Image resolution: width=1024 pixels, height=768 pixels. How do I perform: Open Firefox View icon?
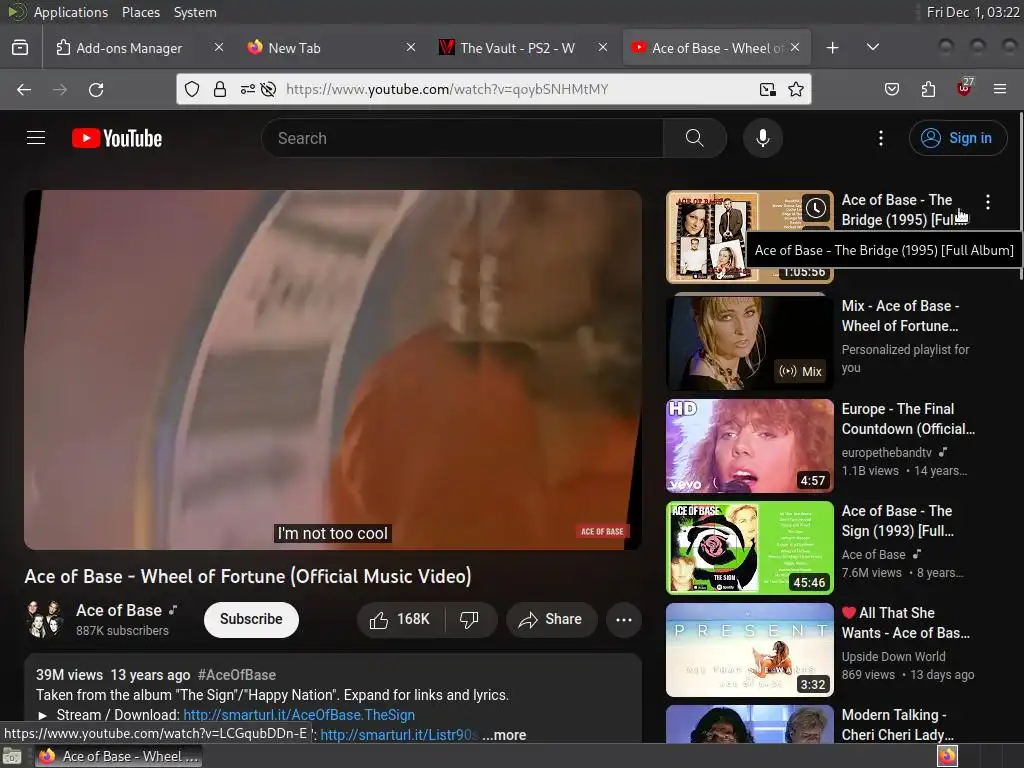pyautogui.click(x=20, y=48)
